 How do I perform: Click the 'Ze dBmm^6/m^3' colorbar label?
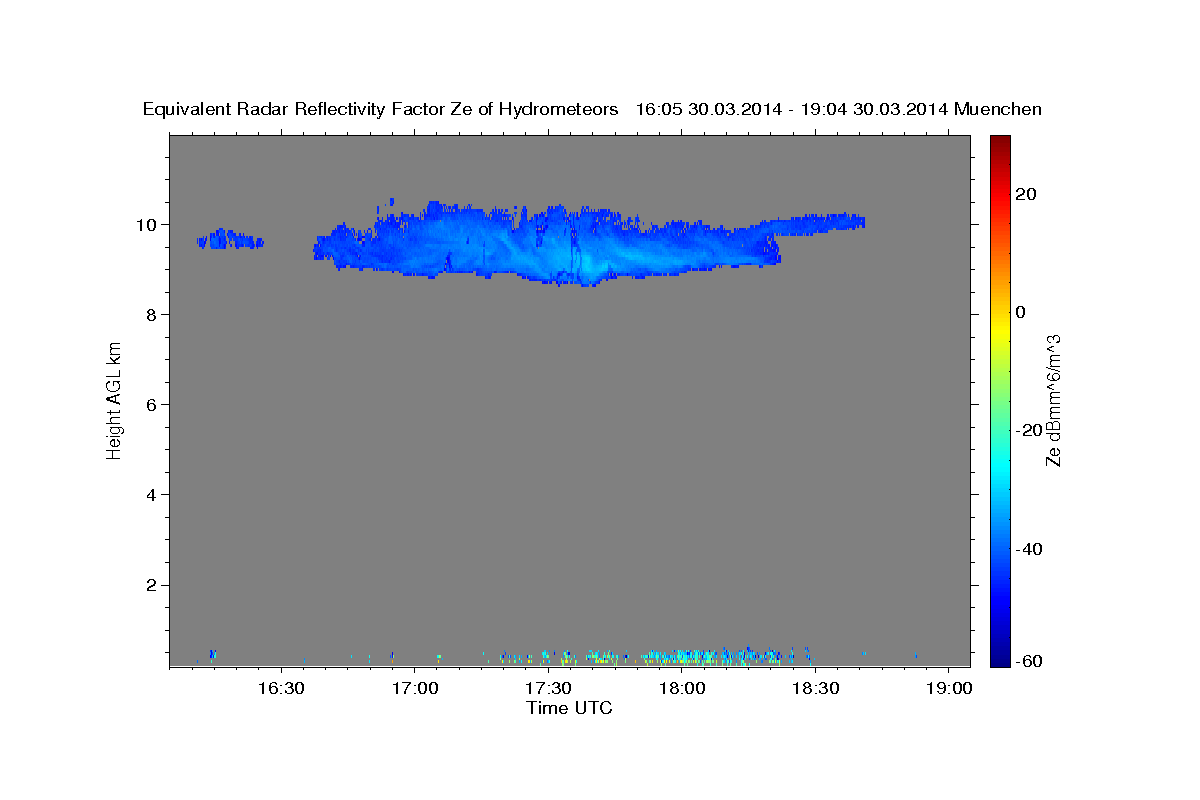coord(1053,400)
